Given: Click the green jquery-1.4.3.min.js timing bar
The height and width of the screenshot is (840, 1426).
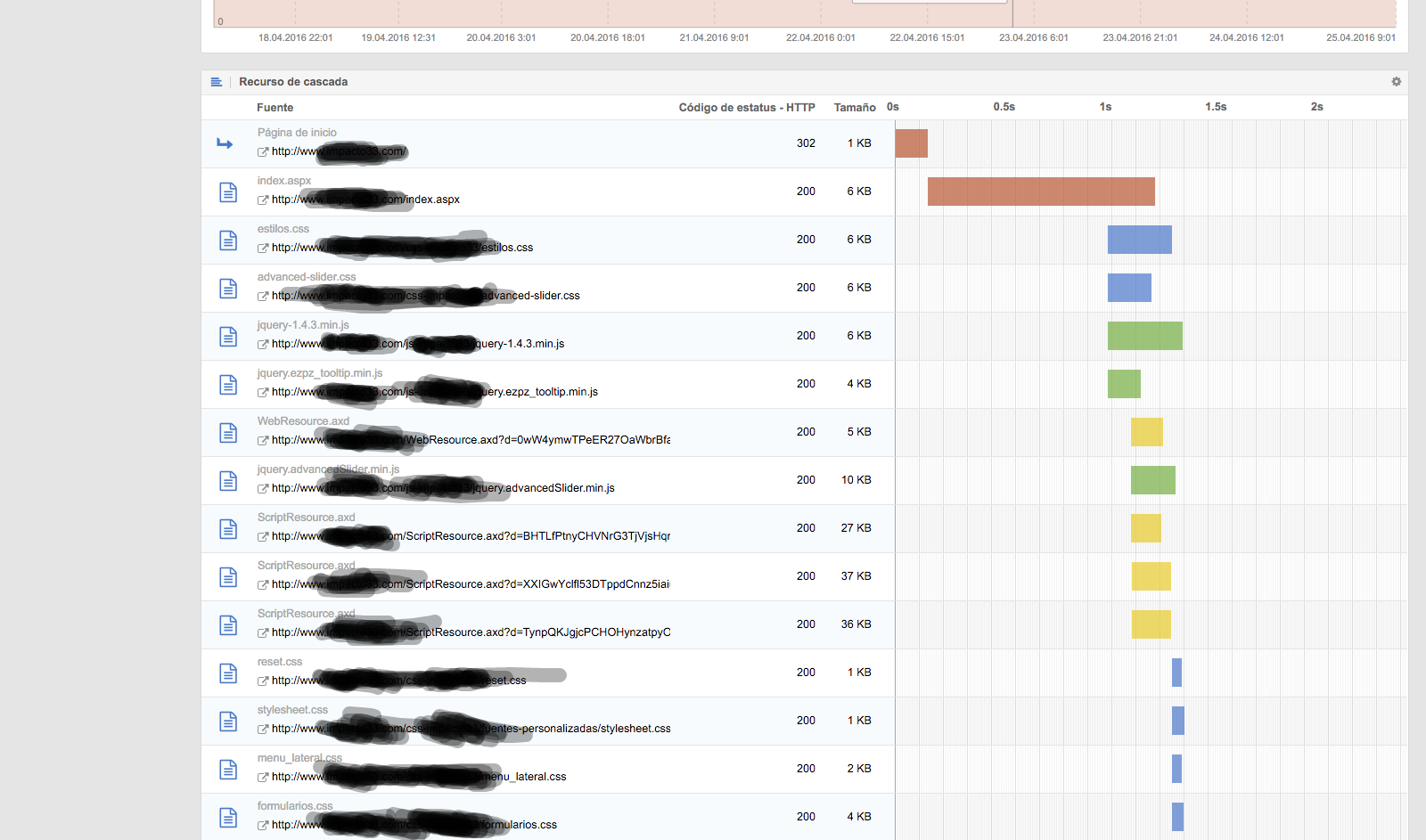Looking at the screenshot, I should click(x=1144, y=336).
